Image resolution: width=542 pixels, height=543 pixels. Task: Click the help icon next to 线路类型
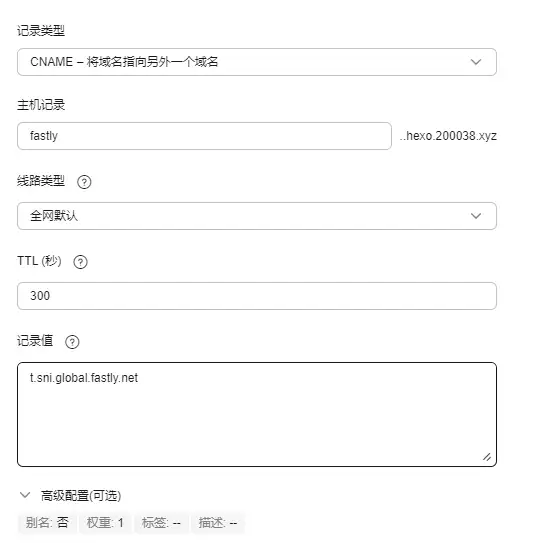84,182
